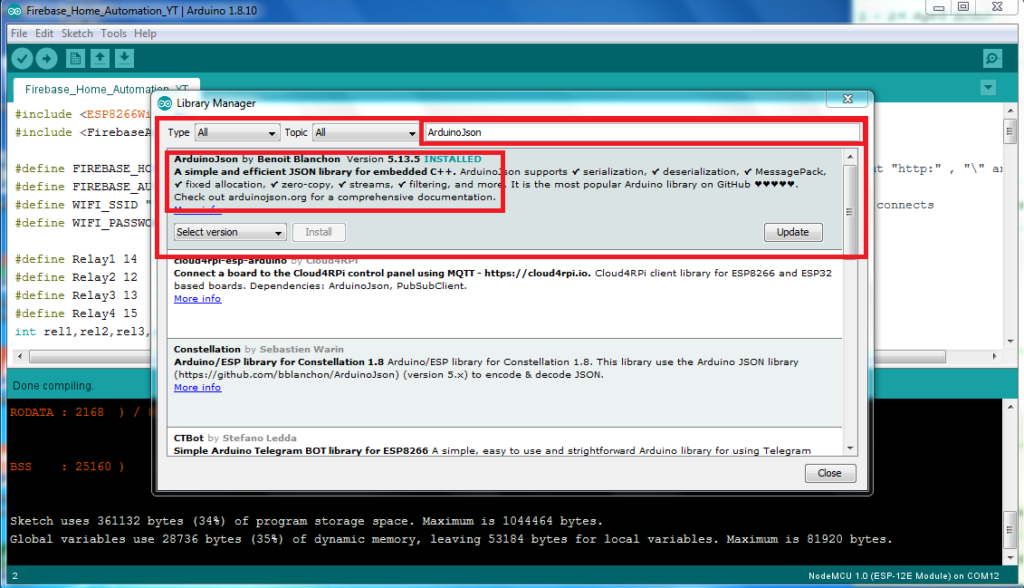Screen dimensions: 1024x588
Task: Click the '#define Relay1 14' code line
Action: (x=76, y=259)
